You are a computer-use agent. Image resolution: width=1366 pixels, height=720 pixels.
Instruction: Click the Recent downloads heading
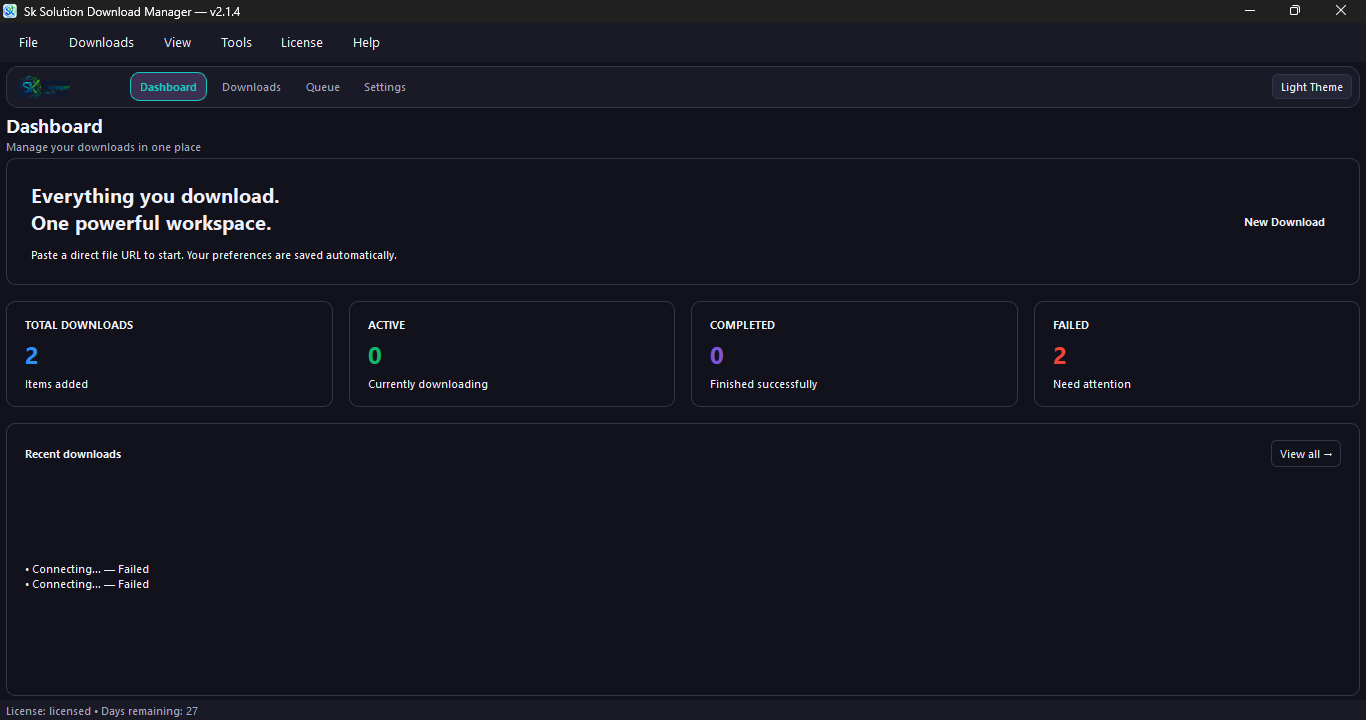73,454
